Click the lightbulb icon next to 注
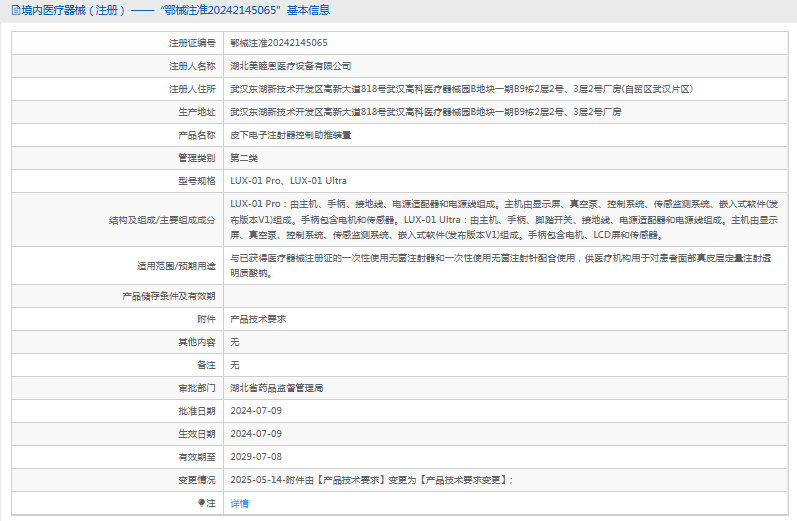797x521 pixels. pos(201,503)
